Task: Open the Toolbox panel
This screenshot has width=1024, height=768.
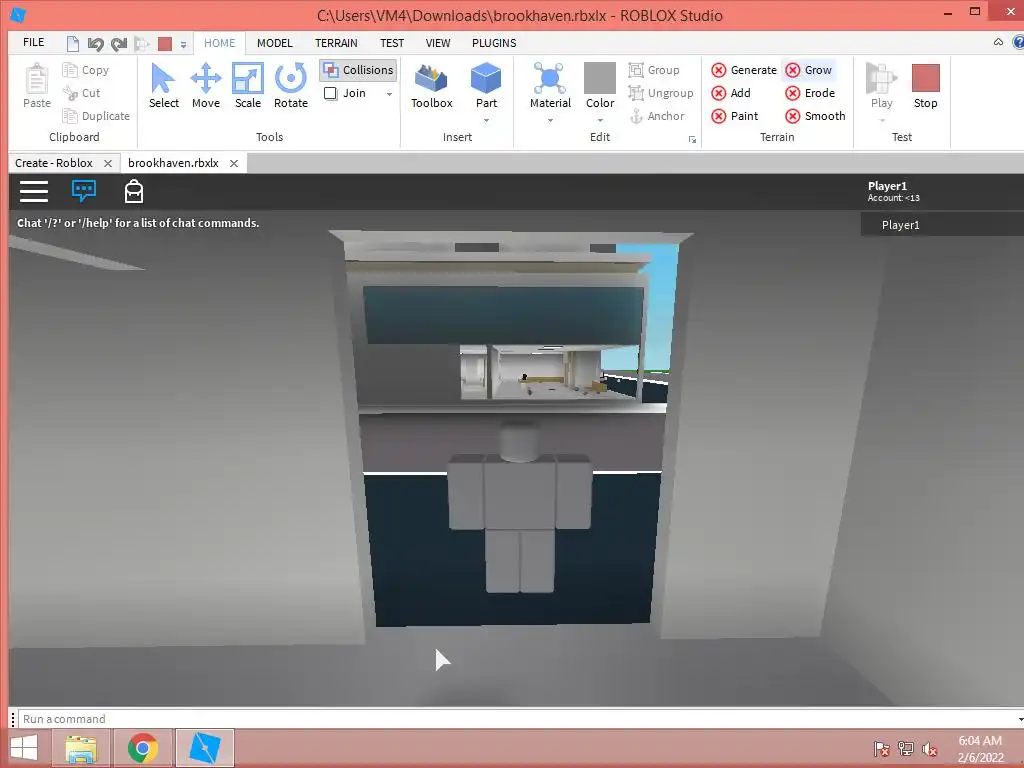Action: point(432,86)
